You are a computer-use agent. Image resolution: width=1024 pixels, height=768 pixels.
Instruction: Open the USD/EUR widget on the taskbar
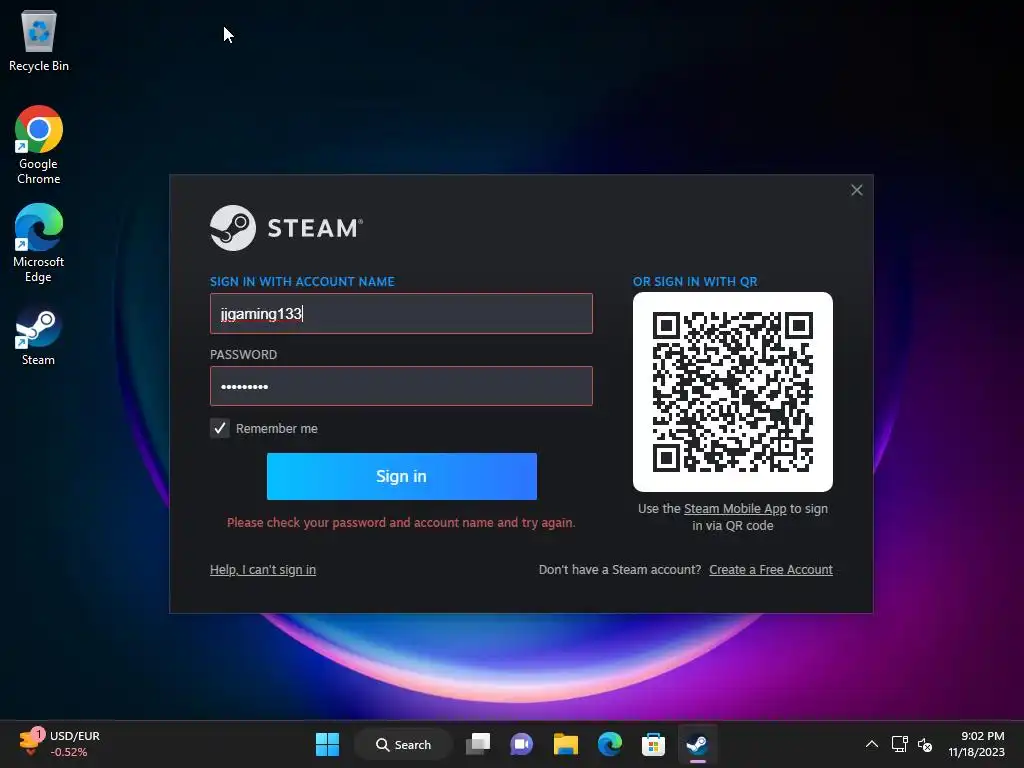click(x=60, y=744)
